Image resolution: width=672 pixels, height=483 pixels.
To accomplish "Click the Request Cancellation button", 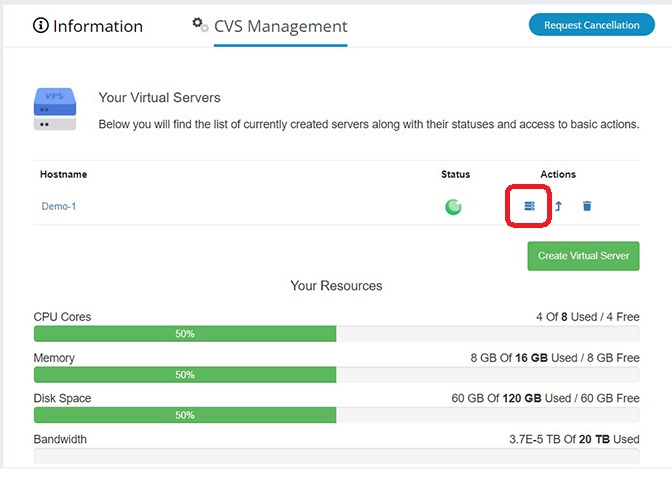I will coord(591,25).
